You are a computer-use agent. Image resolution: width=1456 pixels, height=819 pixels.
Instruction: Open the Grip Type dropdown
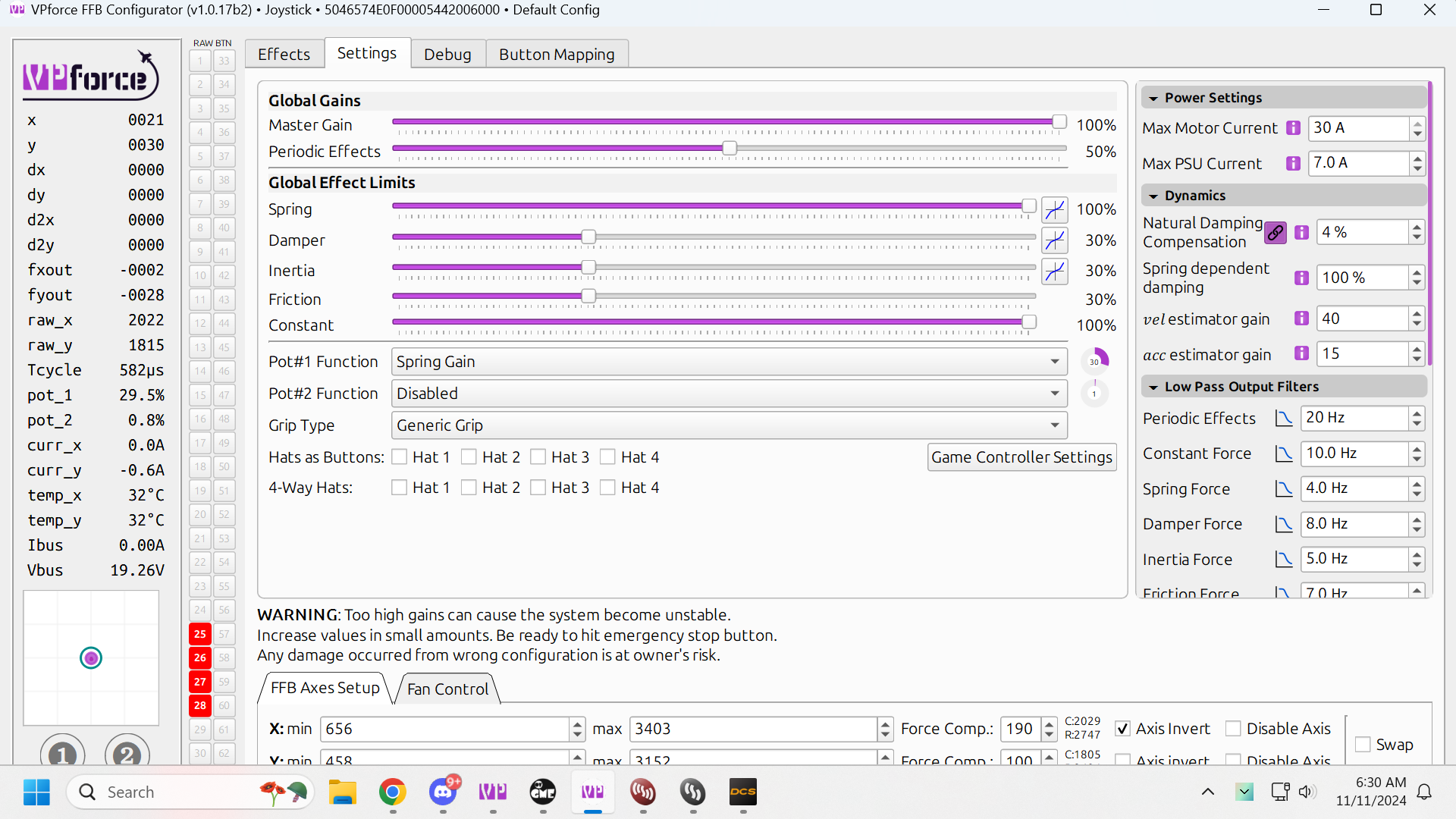[x=729, y=425]
